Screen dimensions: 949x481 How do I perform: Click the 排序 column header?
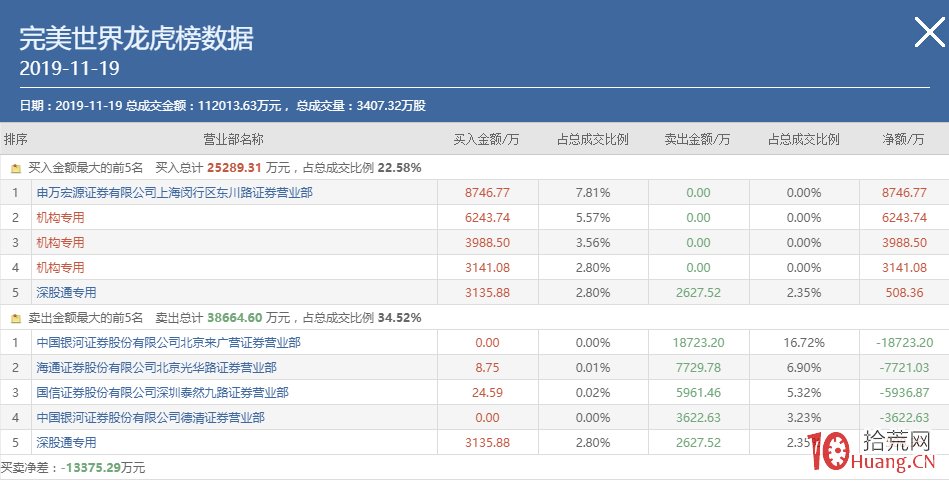click(x=16, y=139)
